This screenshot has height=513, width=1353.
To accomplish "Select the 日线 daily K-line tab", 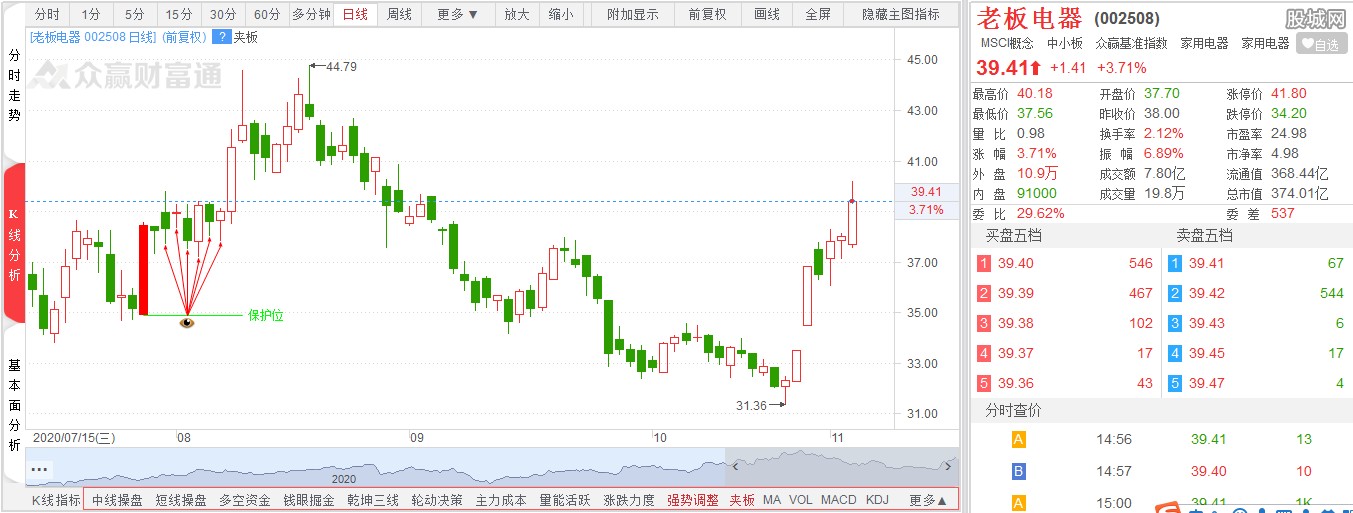I will pyautogui.click(x=355, y=14).
